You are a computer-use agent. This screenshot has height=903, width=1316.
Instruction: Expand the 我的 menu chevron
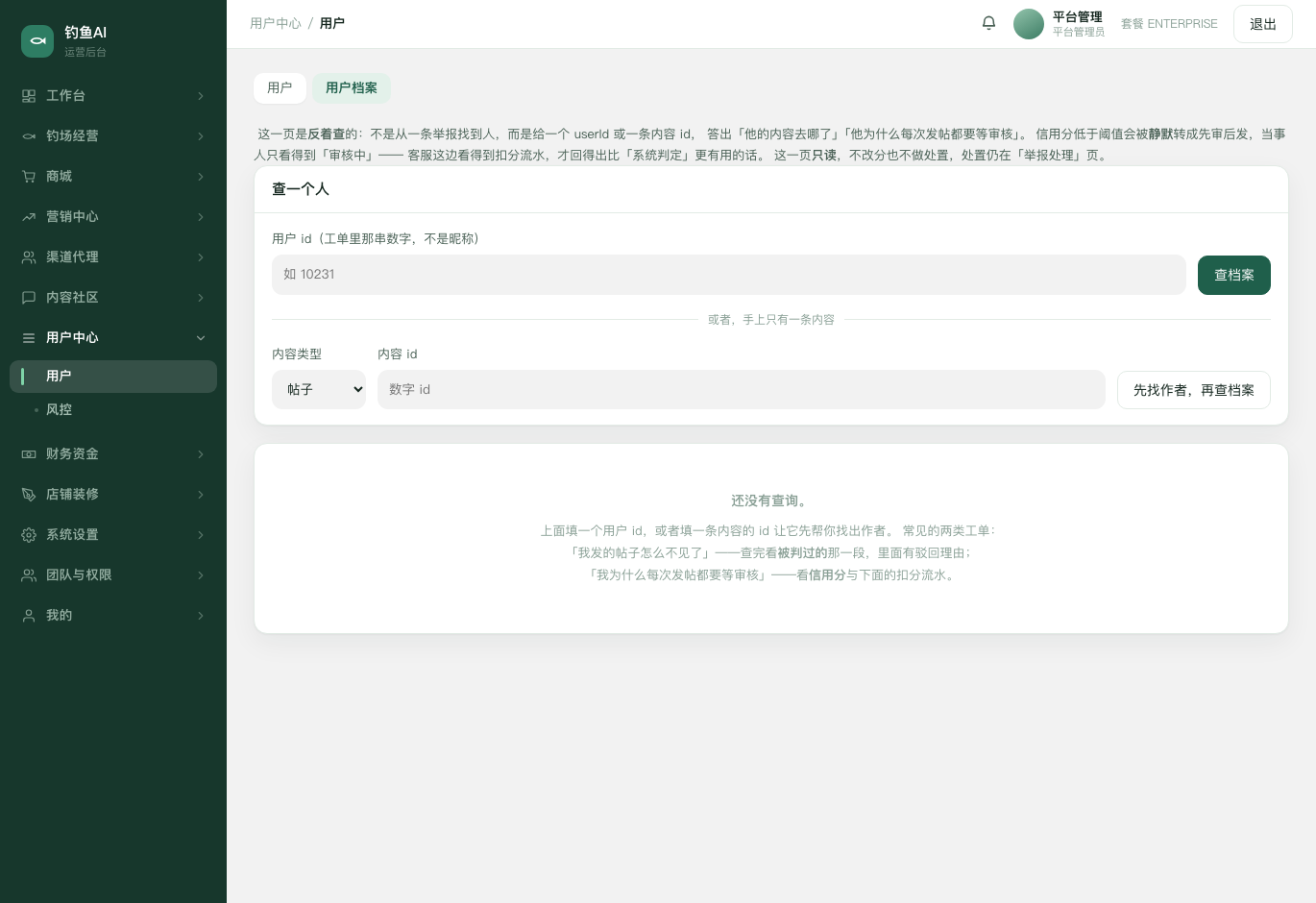pos(201,616)
